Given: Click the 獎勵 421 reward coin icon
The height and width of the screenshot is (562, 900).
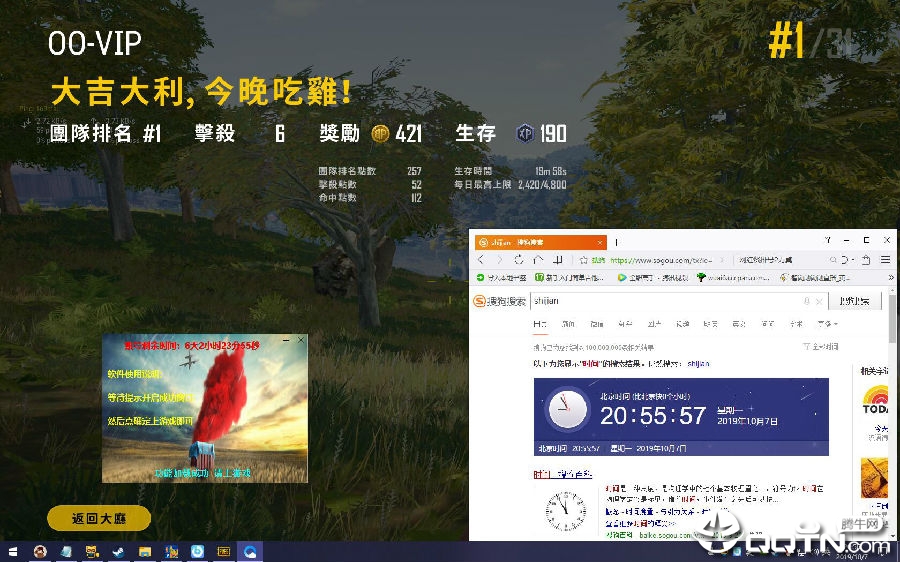Looking at the screenshot, I should pyautogui.click(x=380, y=134).
